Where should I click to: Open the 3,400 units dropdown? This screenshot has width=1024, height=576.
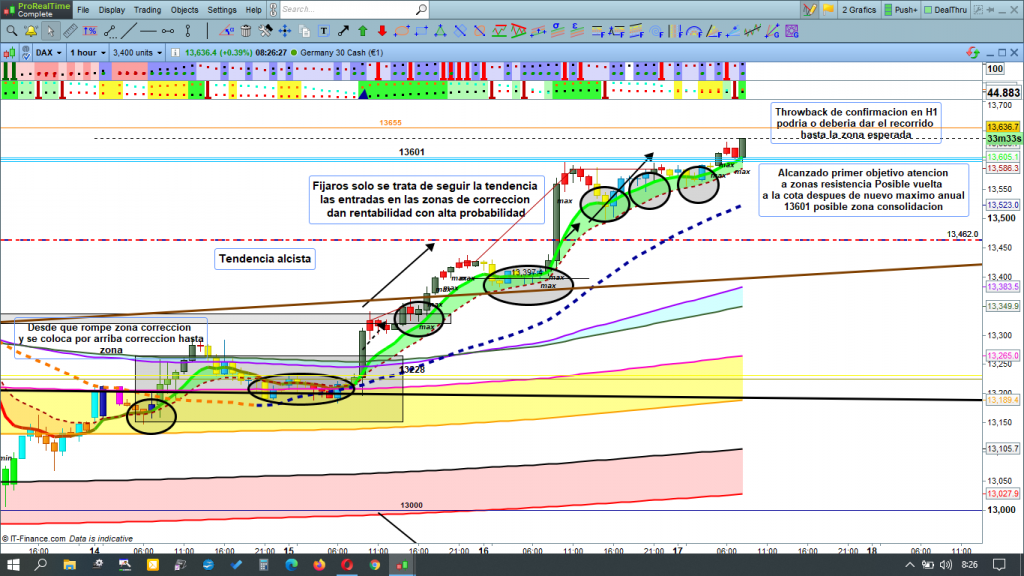pyautogui.click(x=138, y=51)
